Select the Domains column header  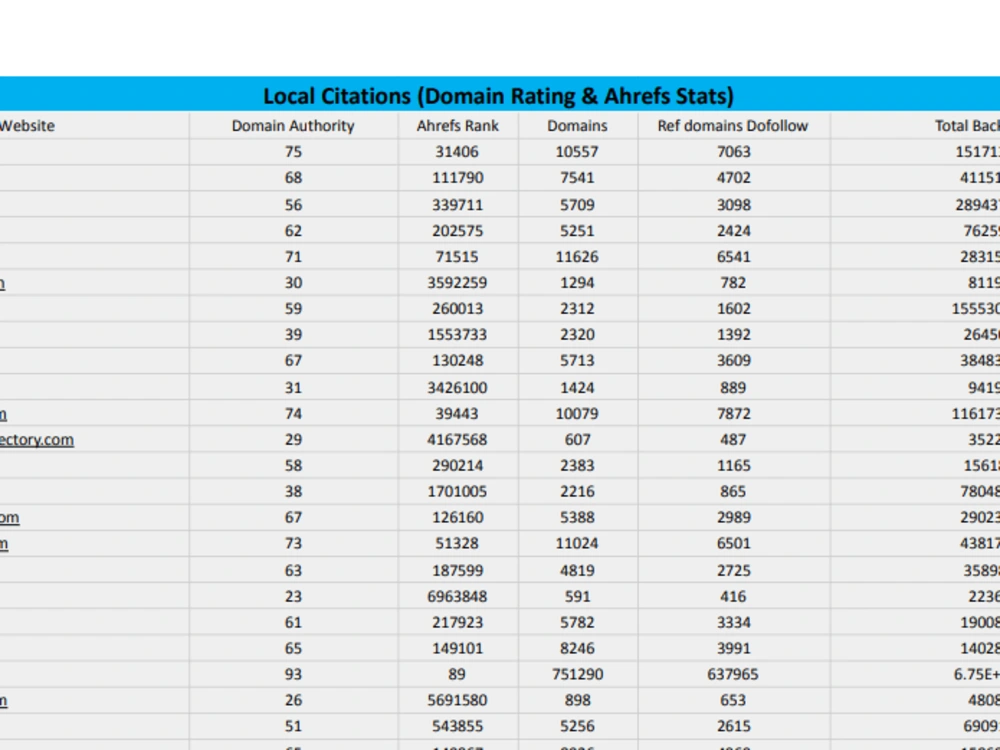click(577, 126)
